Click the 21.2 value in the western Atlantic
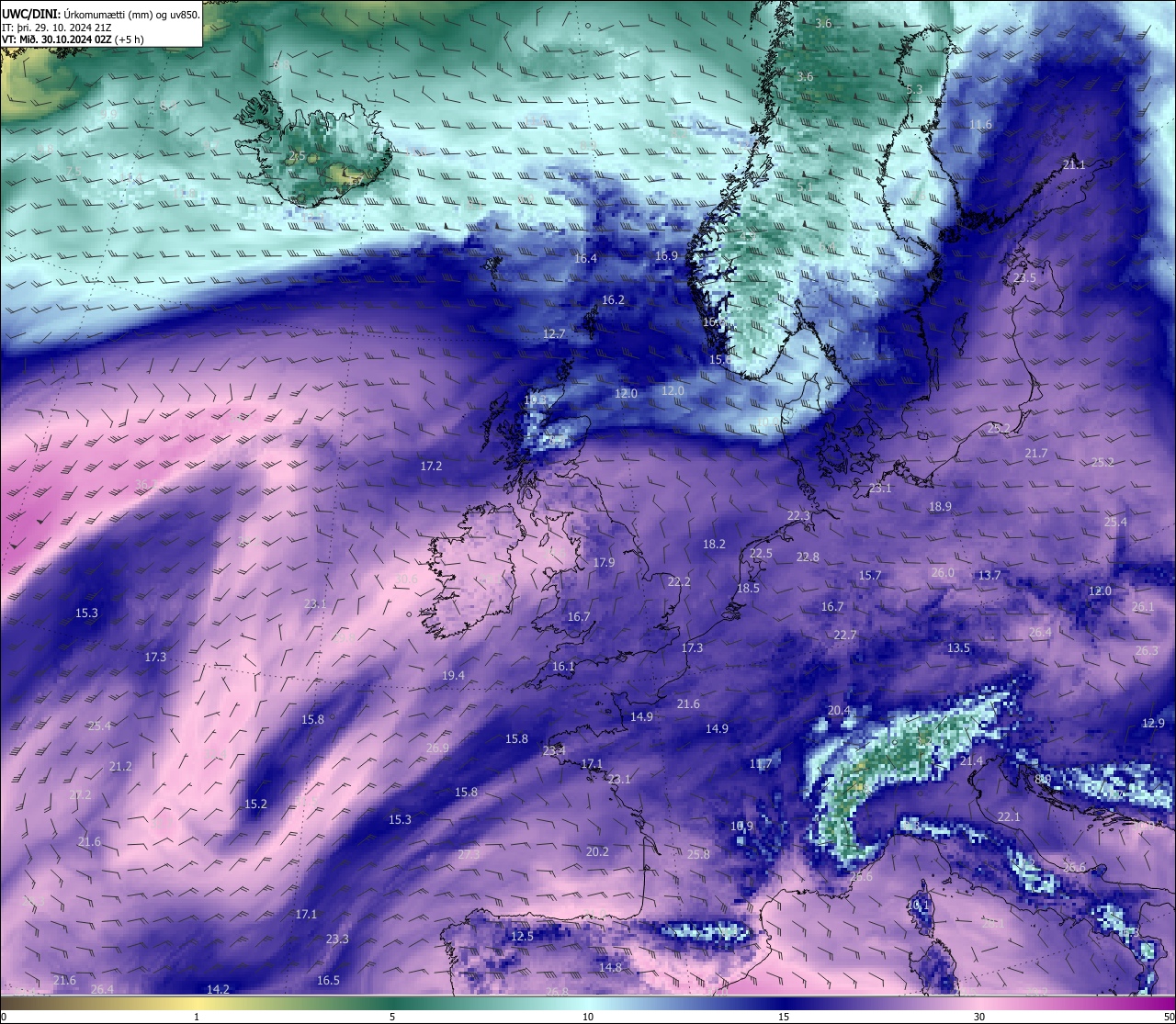The height and width of the screenshot is (1024, 1176). tap(120, 766)
